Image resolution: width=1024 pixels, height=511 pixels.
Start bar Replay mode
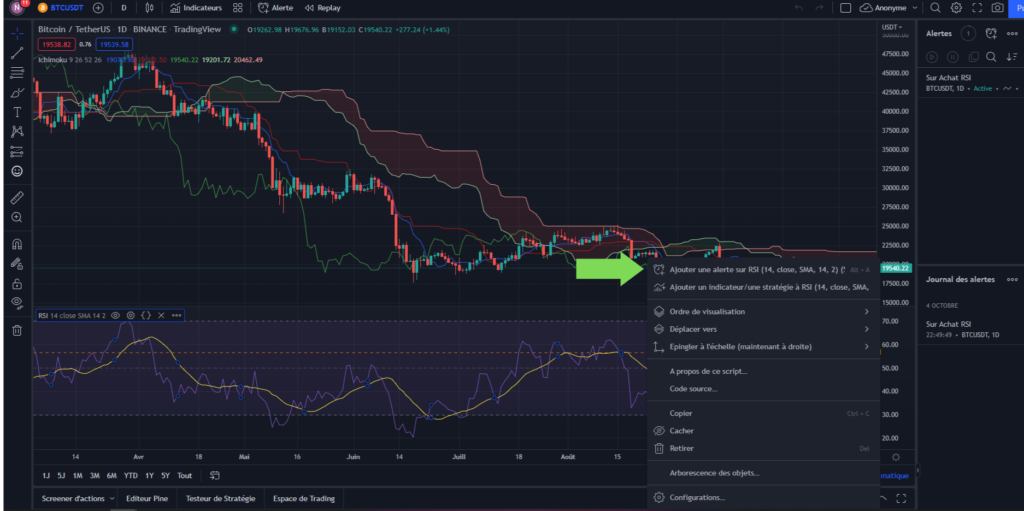coord(323,8)
